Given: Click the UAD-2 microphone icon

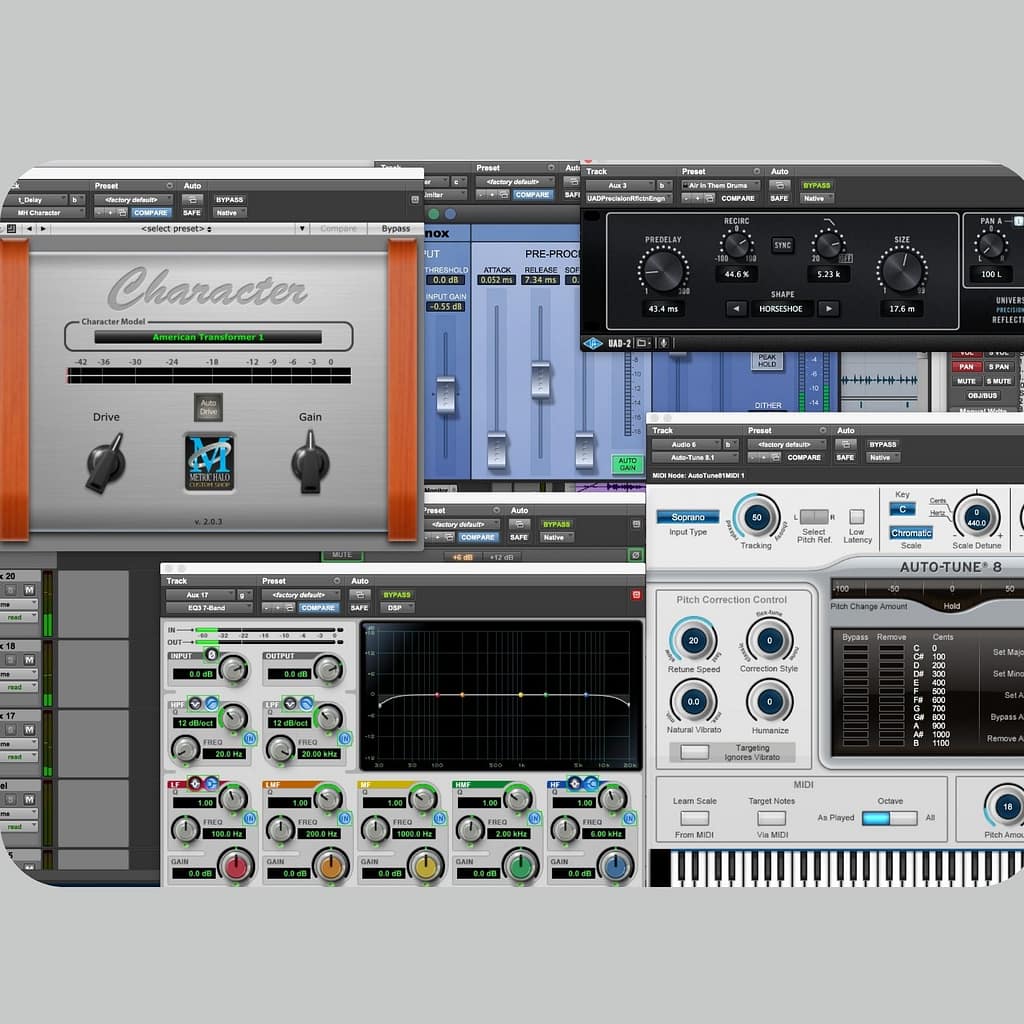Looking at the screenshot, I should tap(663, 343).
